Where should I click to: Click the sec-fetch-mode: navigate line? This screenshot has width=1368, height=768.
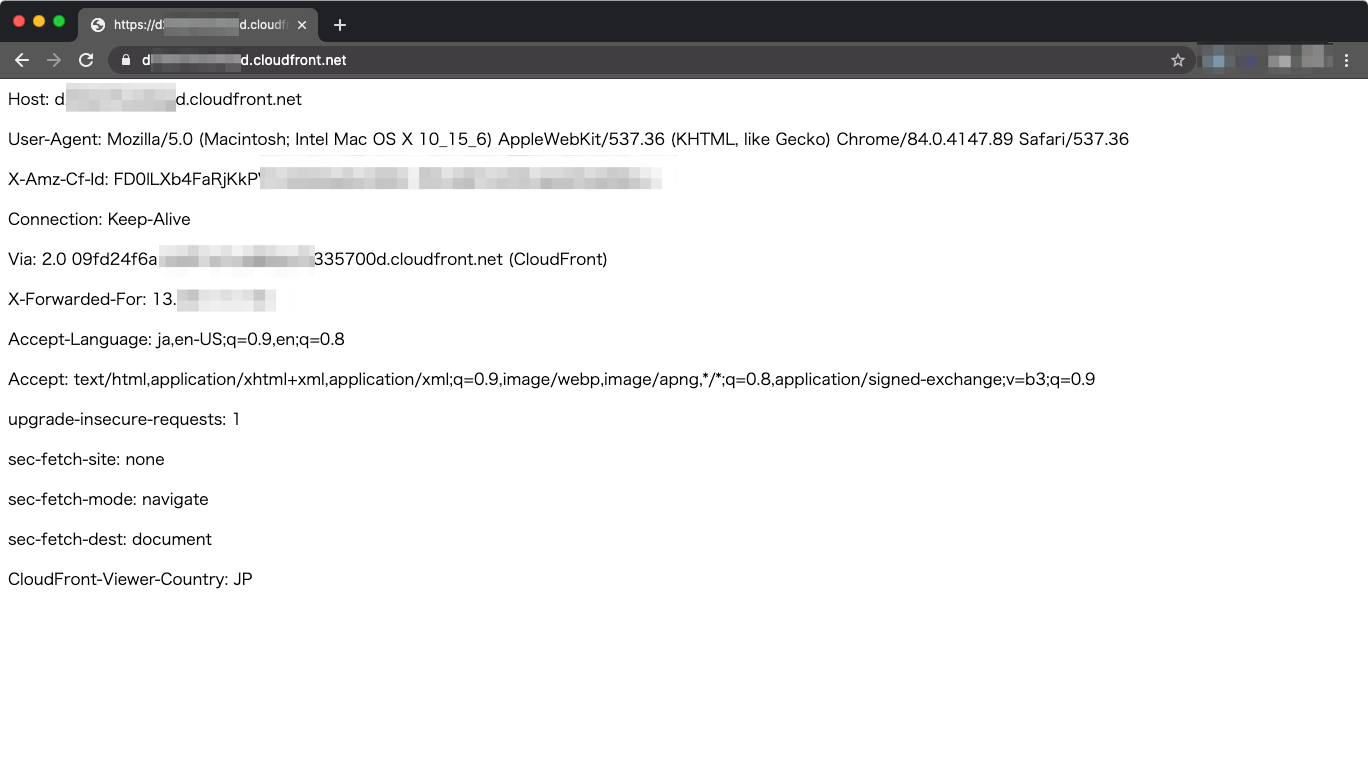click(x=108, y=499)
